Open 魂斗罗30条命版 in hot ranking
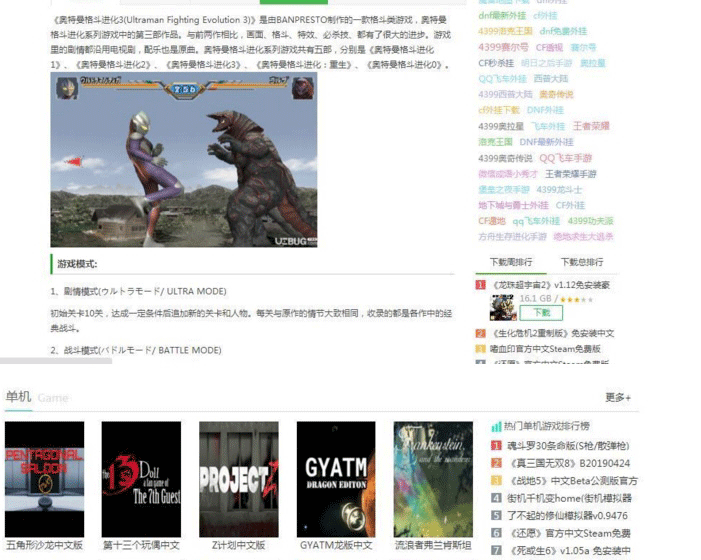This screenshot has height=560, width=701. tap(568, 446)
